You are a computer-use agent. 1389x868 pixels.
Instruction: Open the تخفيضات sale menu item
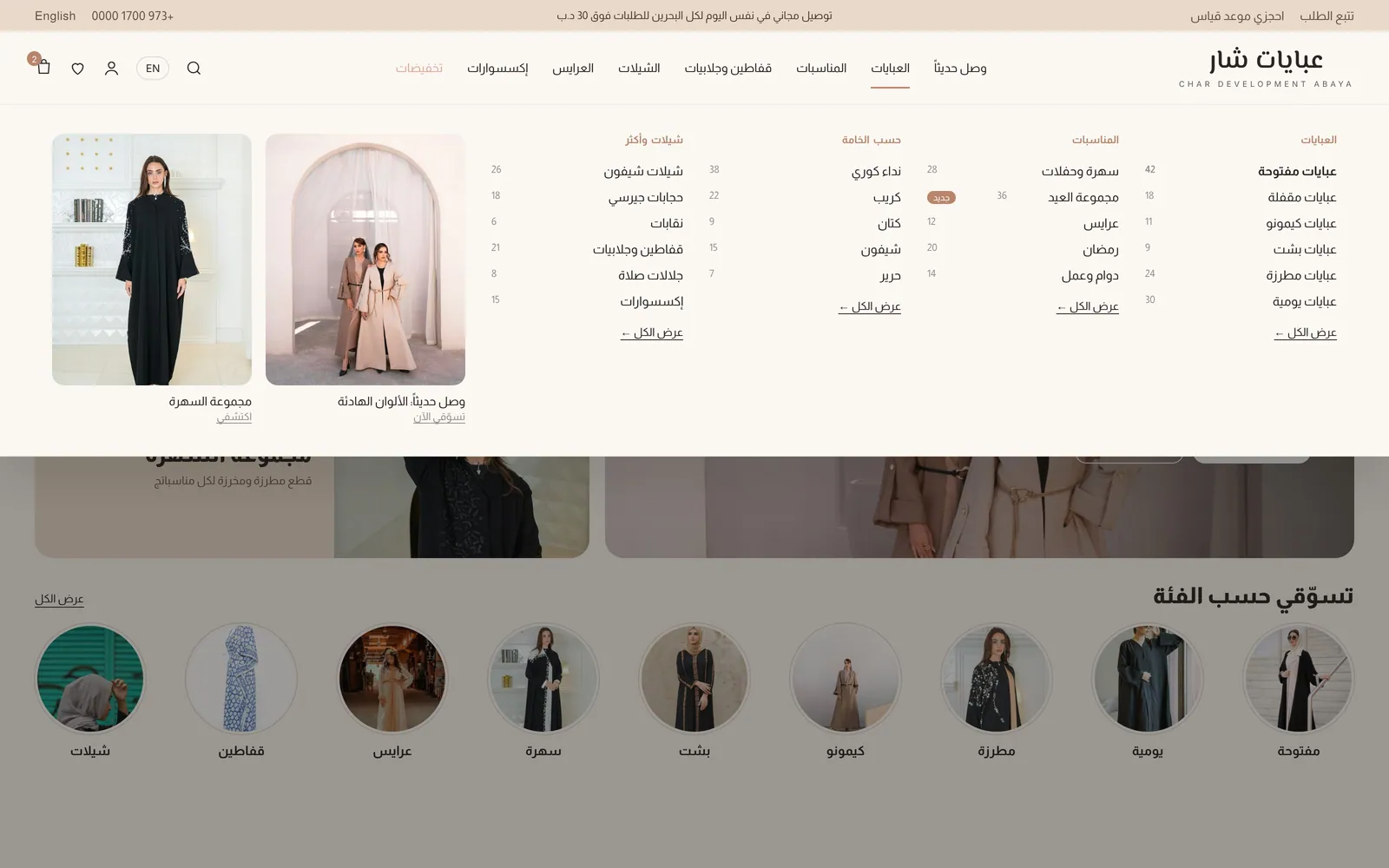[419, 69]
